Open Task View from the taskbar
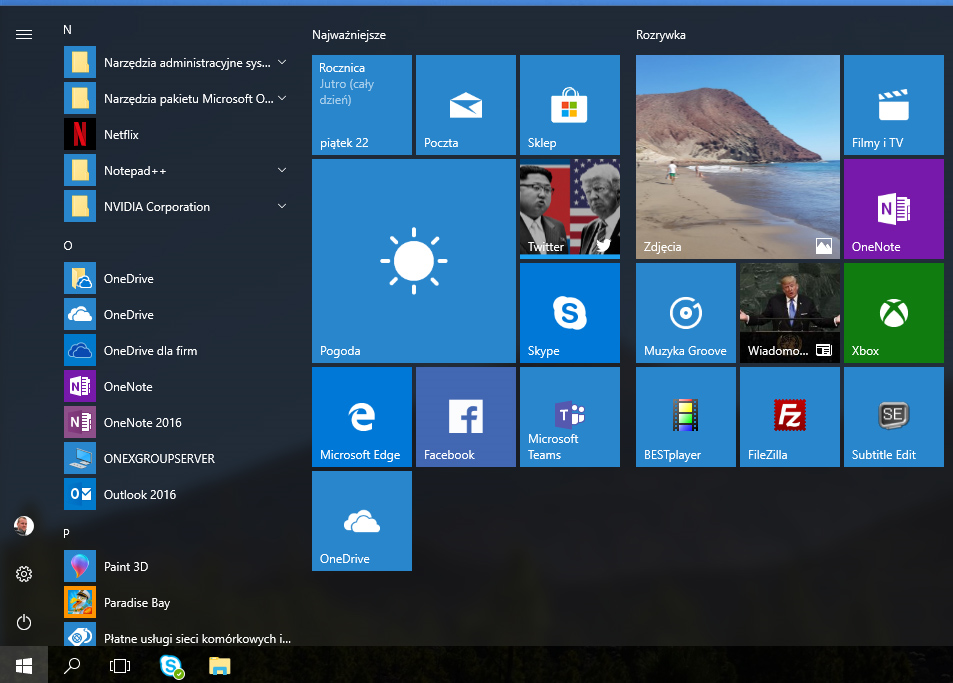 pyautogui.click(x=120, y=665)
